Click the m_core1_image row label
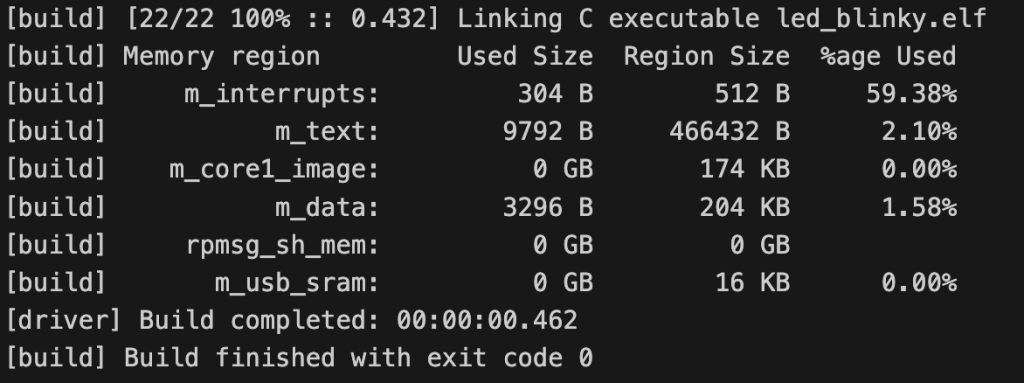The width and height of the screenshot is (1024, 383). pyautogui.click(x=274, y=170)
